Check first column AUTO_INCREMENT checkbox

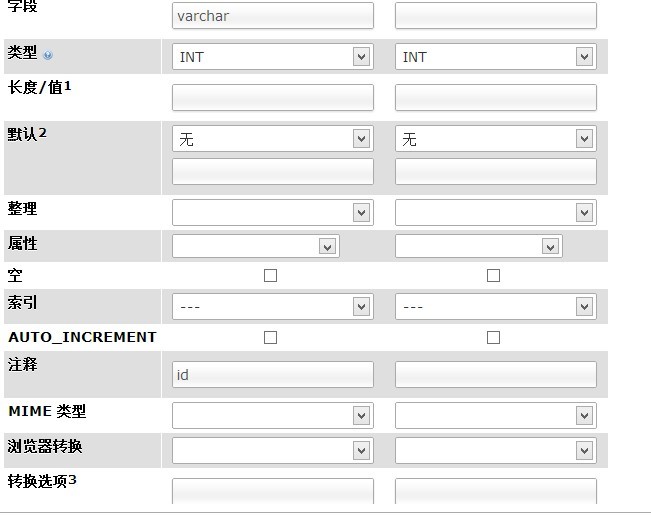[x=270, y=337]
